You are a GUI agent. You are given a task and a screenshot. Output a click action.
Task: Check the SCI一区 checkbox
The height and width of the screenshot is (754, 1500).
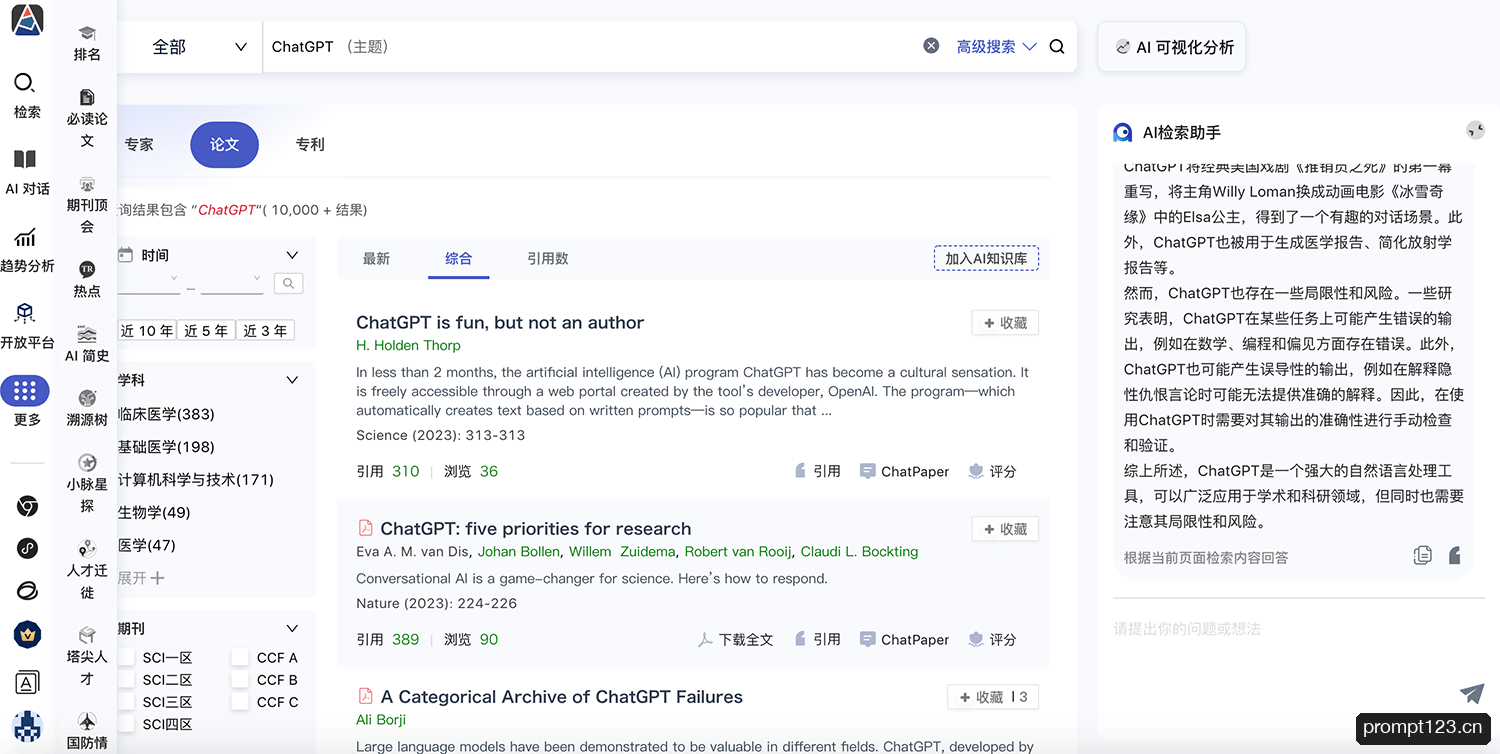(126, 657)
